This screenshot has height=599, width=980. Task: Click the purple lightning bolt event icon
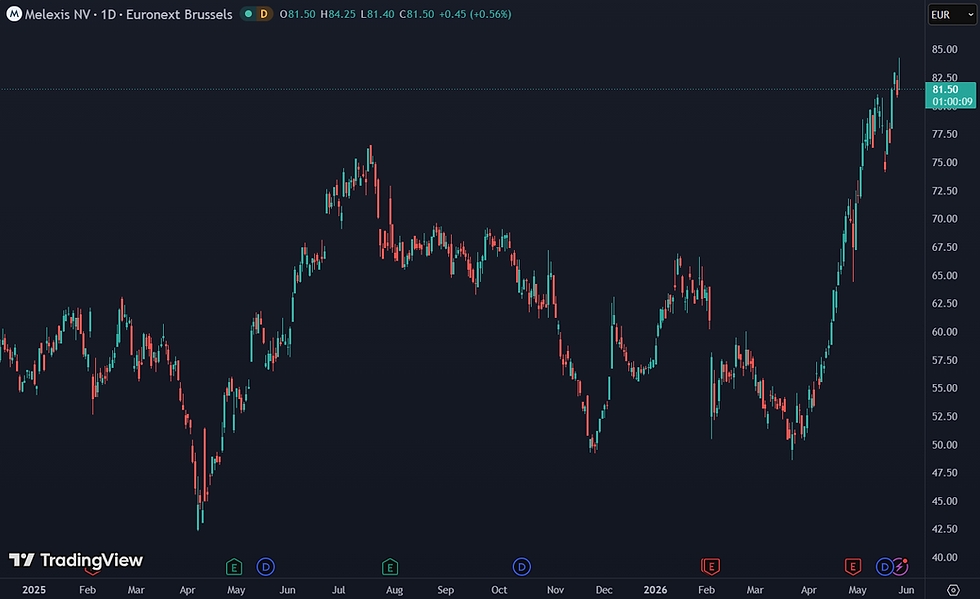[x=900, y=566]
